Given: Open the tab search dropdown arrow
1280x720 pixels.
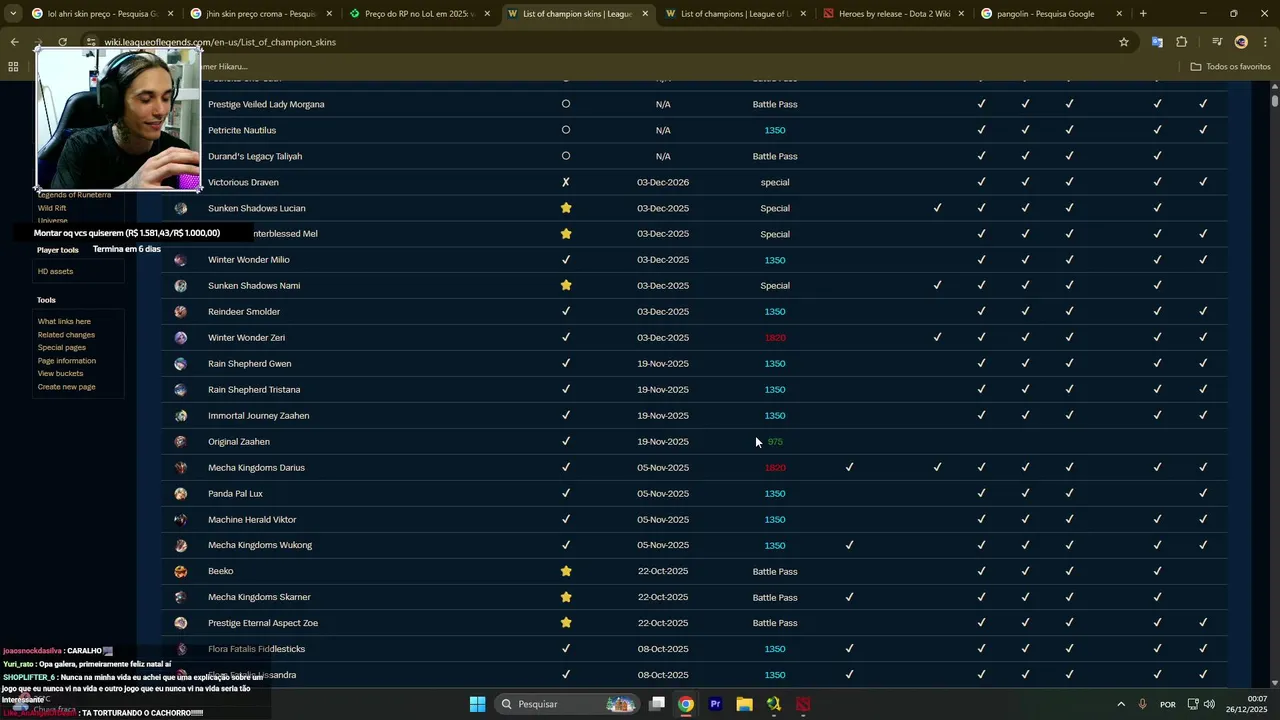Looking at the screenshot, I should pyautogui.click(x=14, y=14).
